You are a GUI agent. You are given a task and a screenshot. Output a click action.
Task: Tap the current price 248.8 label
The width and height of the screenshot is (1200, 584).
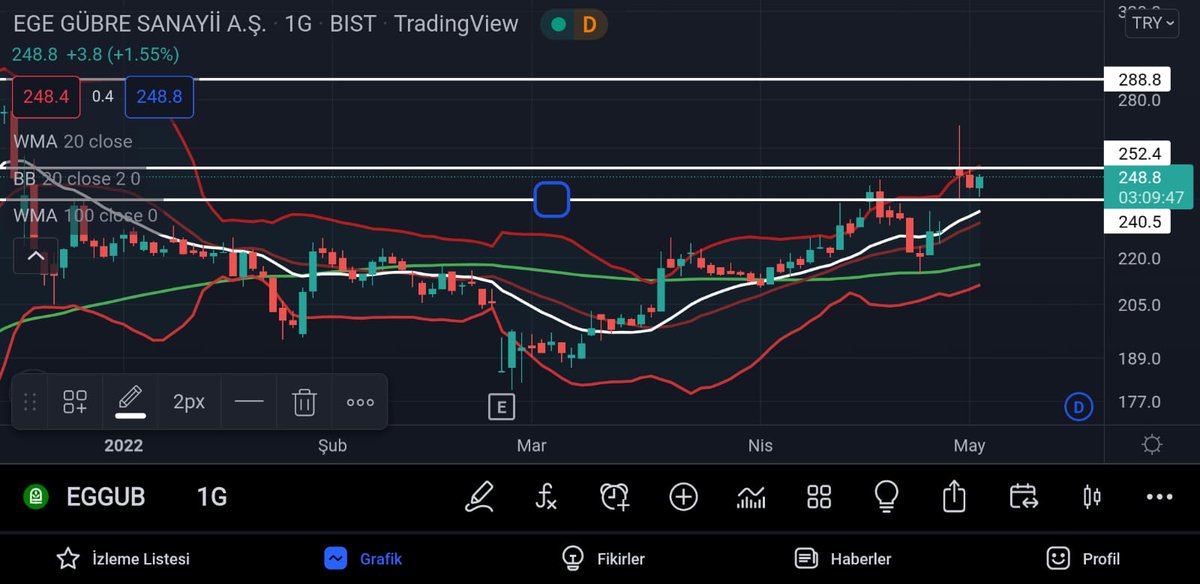point(1150,187)
